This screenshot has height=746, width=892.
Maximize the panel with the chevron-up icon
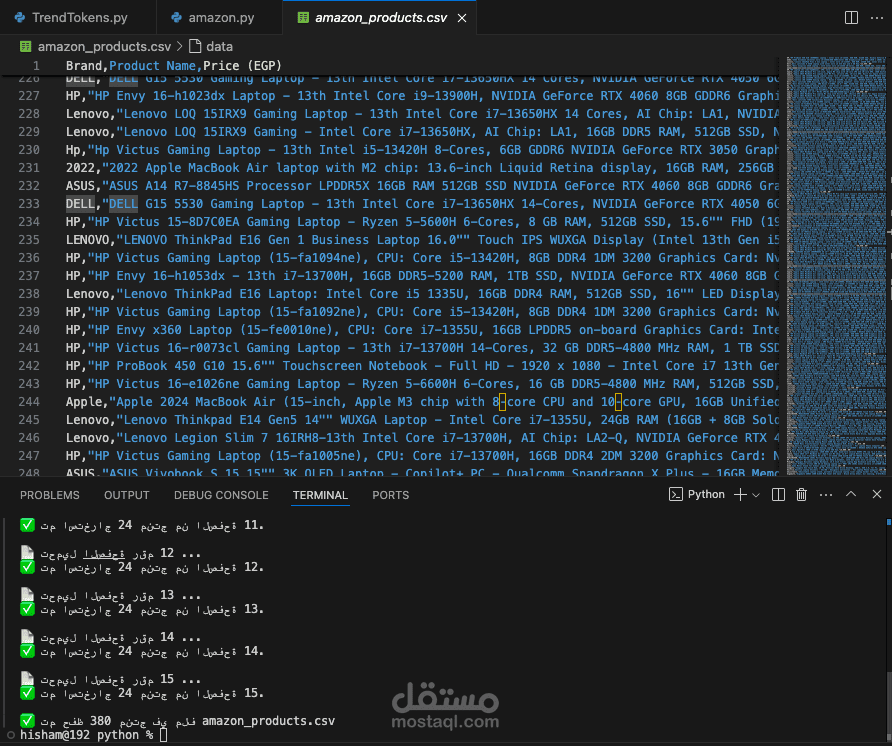(850, 494)
